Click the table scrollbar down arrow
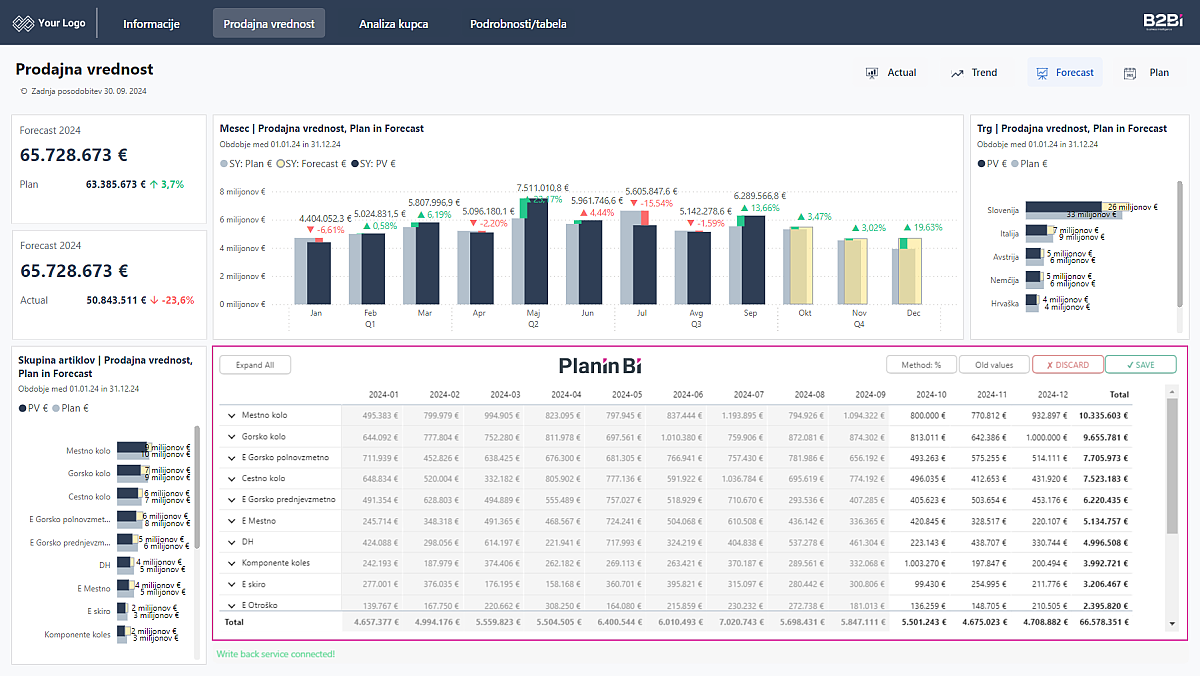 1172,624
